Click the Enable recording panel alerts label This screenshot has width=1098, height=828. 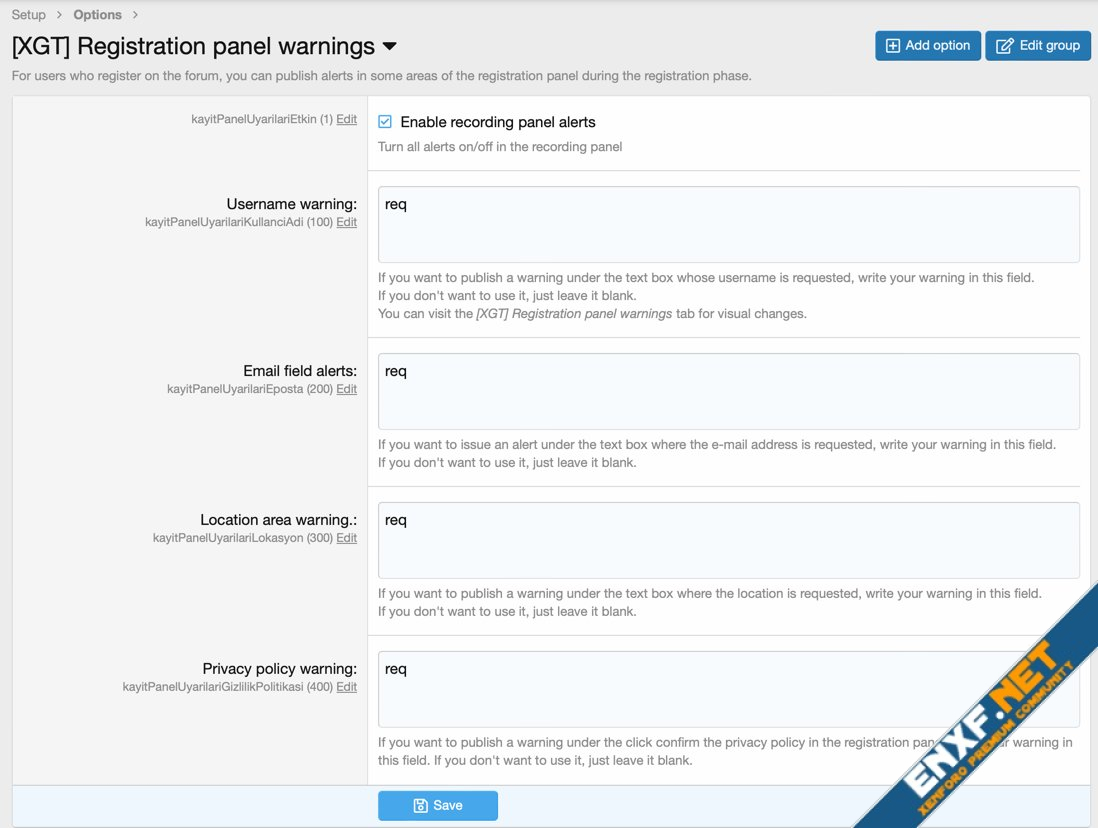(x=497, y=122)
